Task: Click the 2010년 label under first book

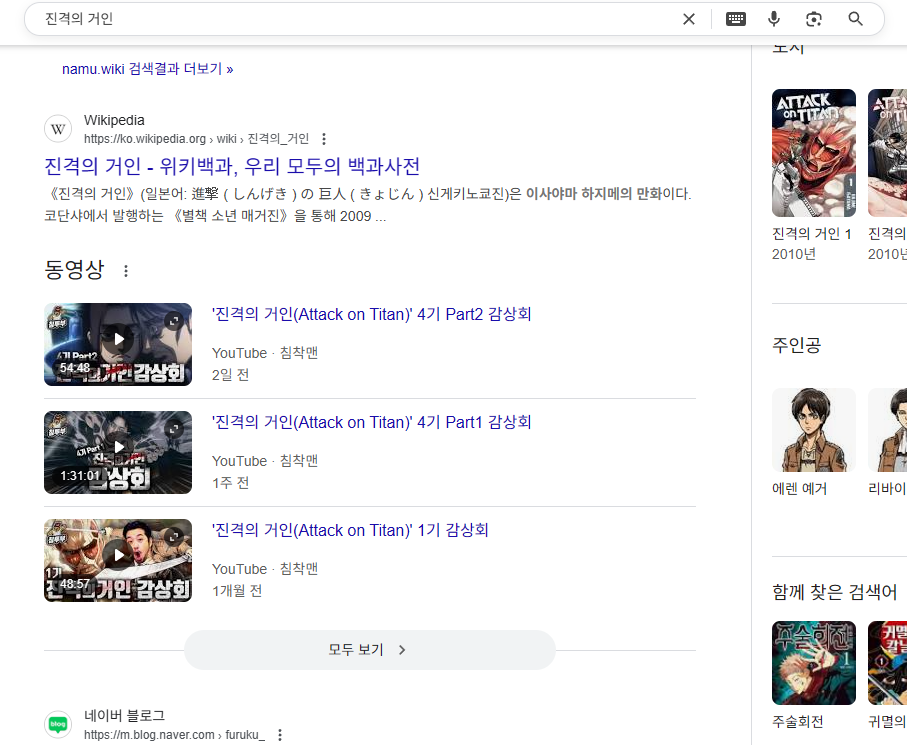Action: pos(793,254)
